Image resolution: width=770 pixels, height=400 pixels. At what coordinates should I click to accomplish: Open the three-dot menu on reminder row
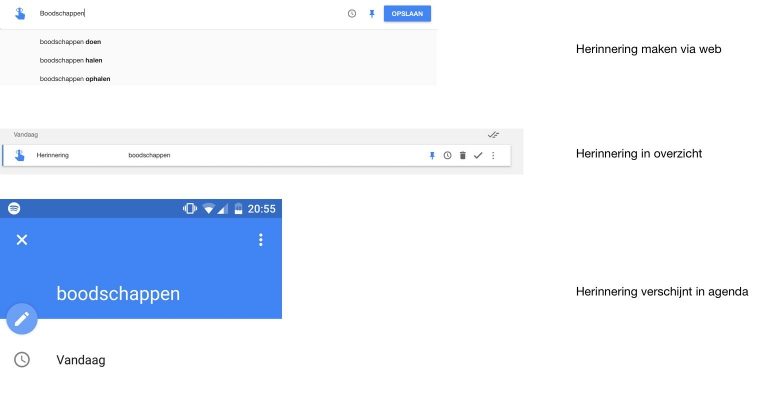[x=493, y=156]
